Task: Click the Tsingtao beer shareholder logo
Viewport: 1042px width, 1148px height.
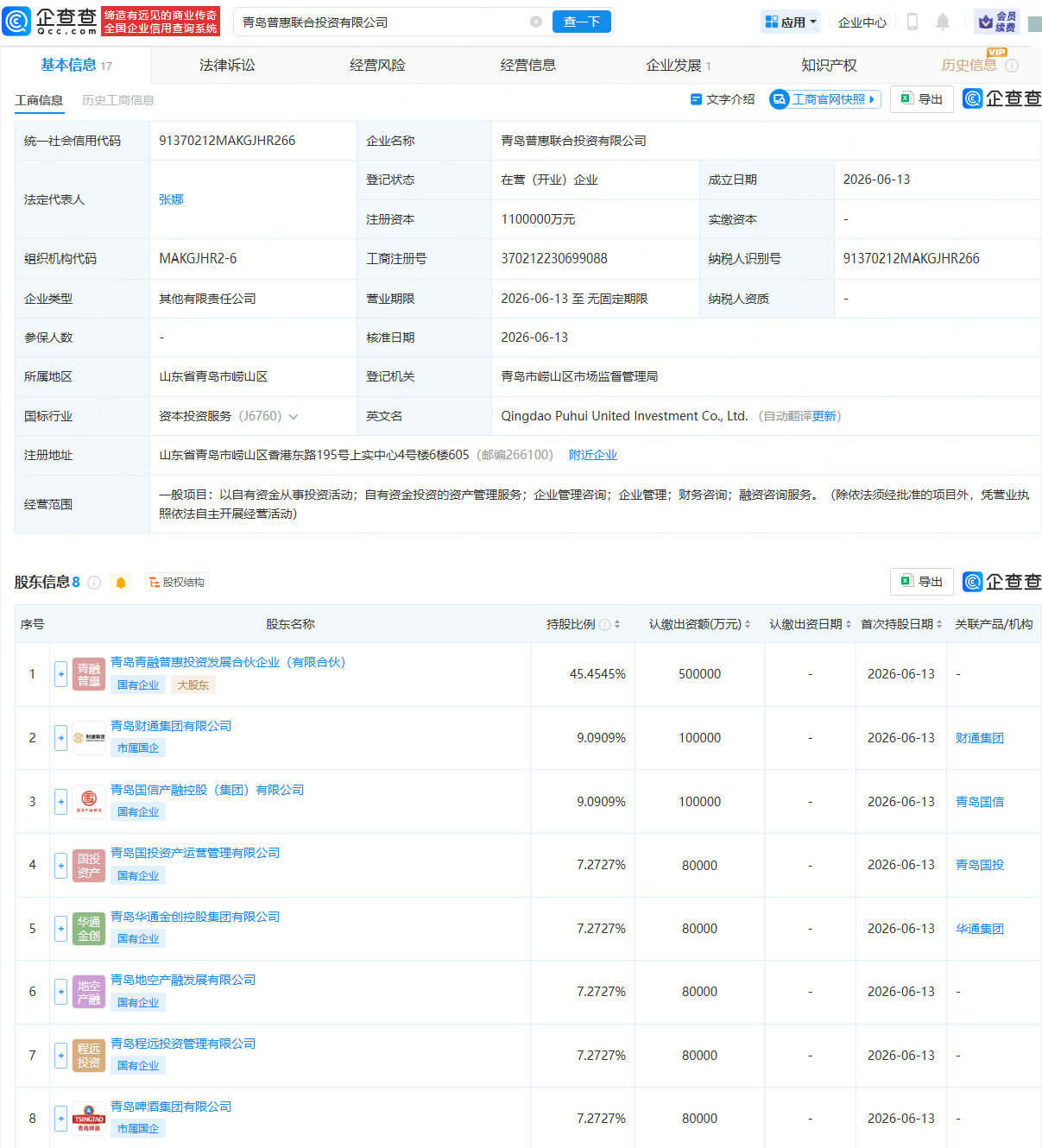Action: click(x=89, y=1120)
